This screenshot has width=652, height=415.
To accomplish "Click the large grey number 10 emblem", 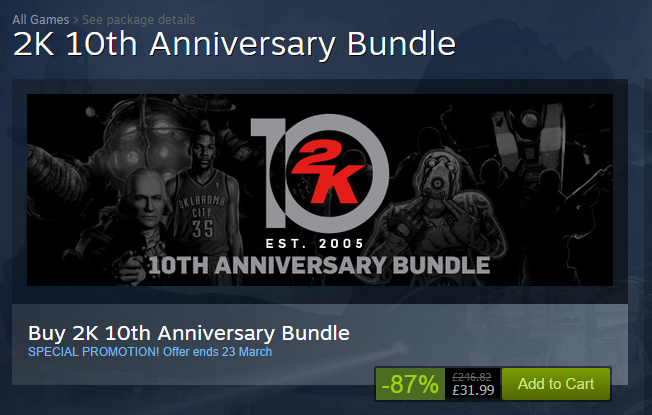I will 320,173.
